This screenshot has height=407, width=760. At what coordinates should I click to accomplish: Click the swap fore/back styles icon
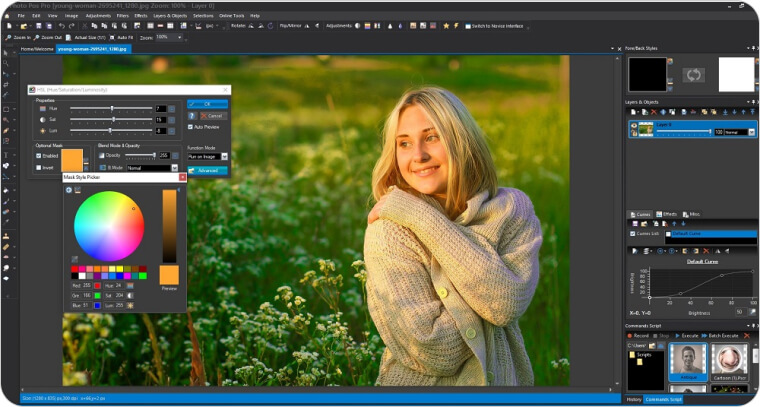693,75
